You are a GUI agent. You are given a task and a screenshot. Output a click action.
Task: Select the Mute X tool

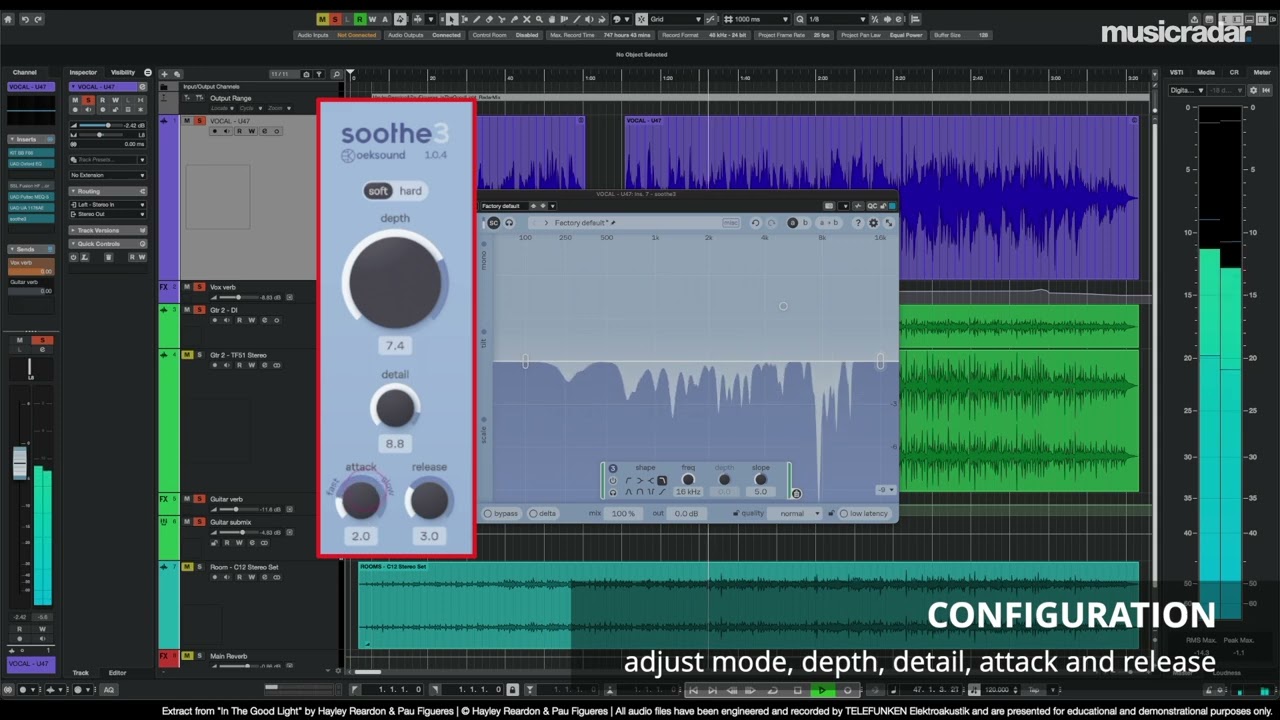click(x=526, y=19)
